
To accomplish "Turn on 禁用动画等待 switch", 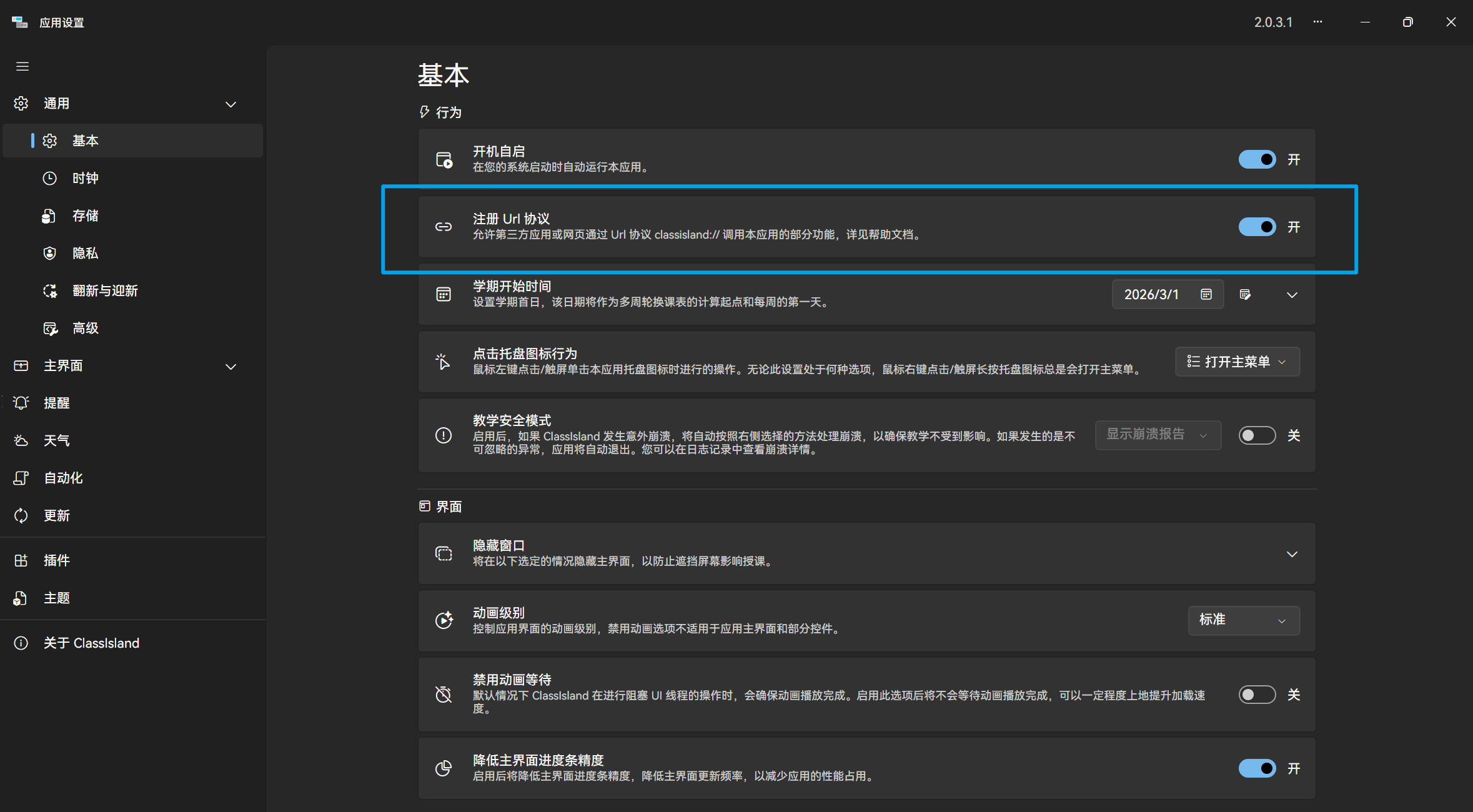I will pyautogui.click(x=1257, y=694).
